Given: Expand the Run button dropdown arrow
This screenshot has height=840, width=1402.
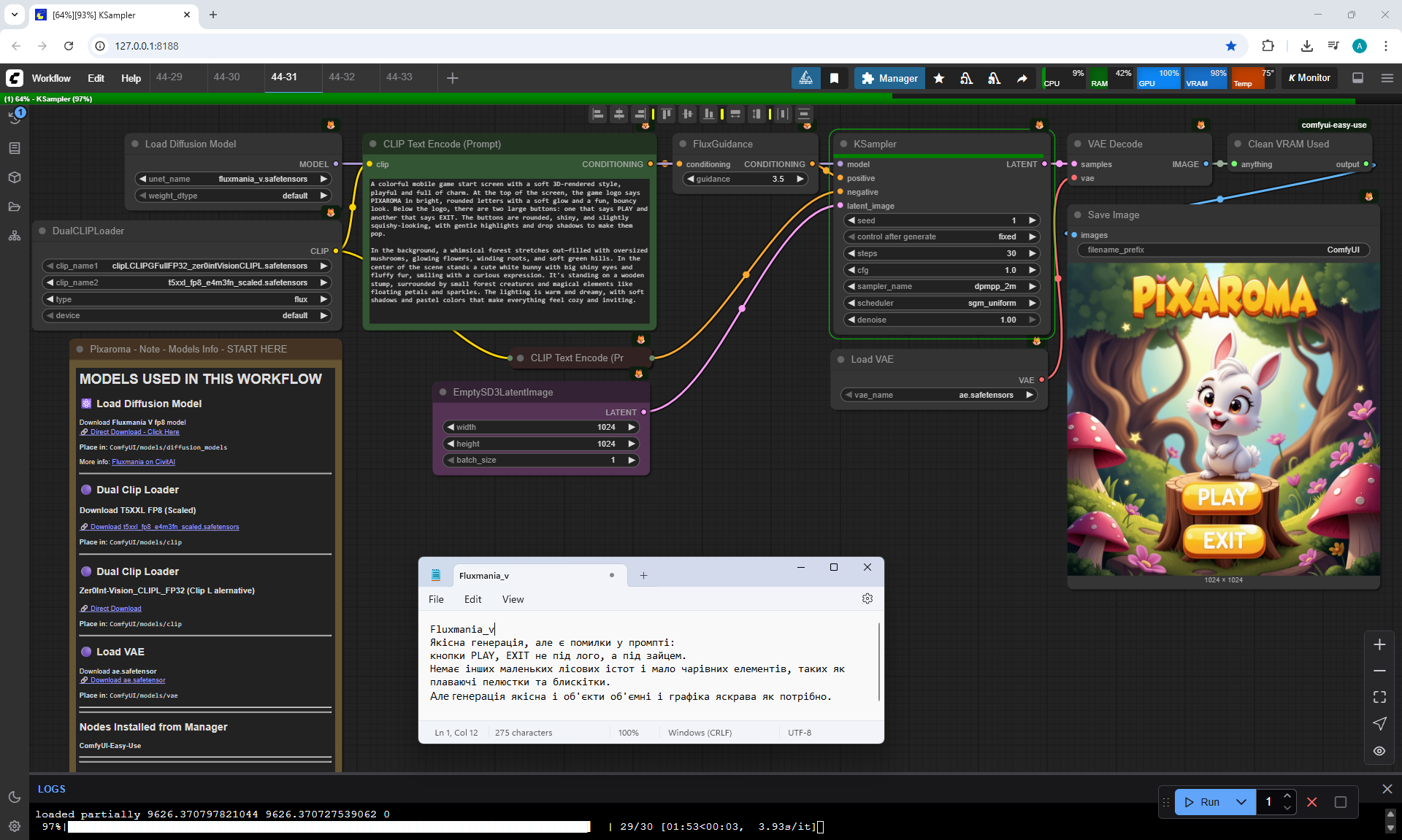Looking at the screenshot, I should click(x=1241, y=802).
